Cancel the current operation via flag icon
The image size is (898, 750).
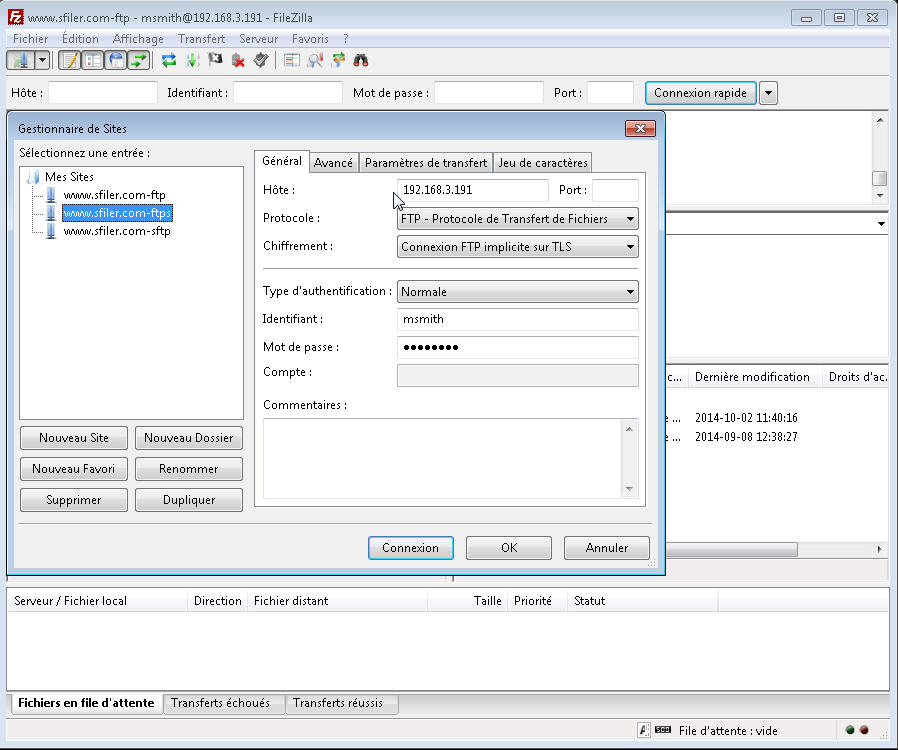click(215, 60)
